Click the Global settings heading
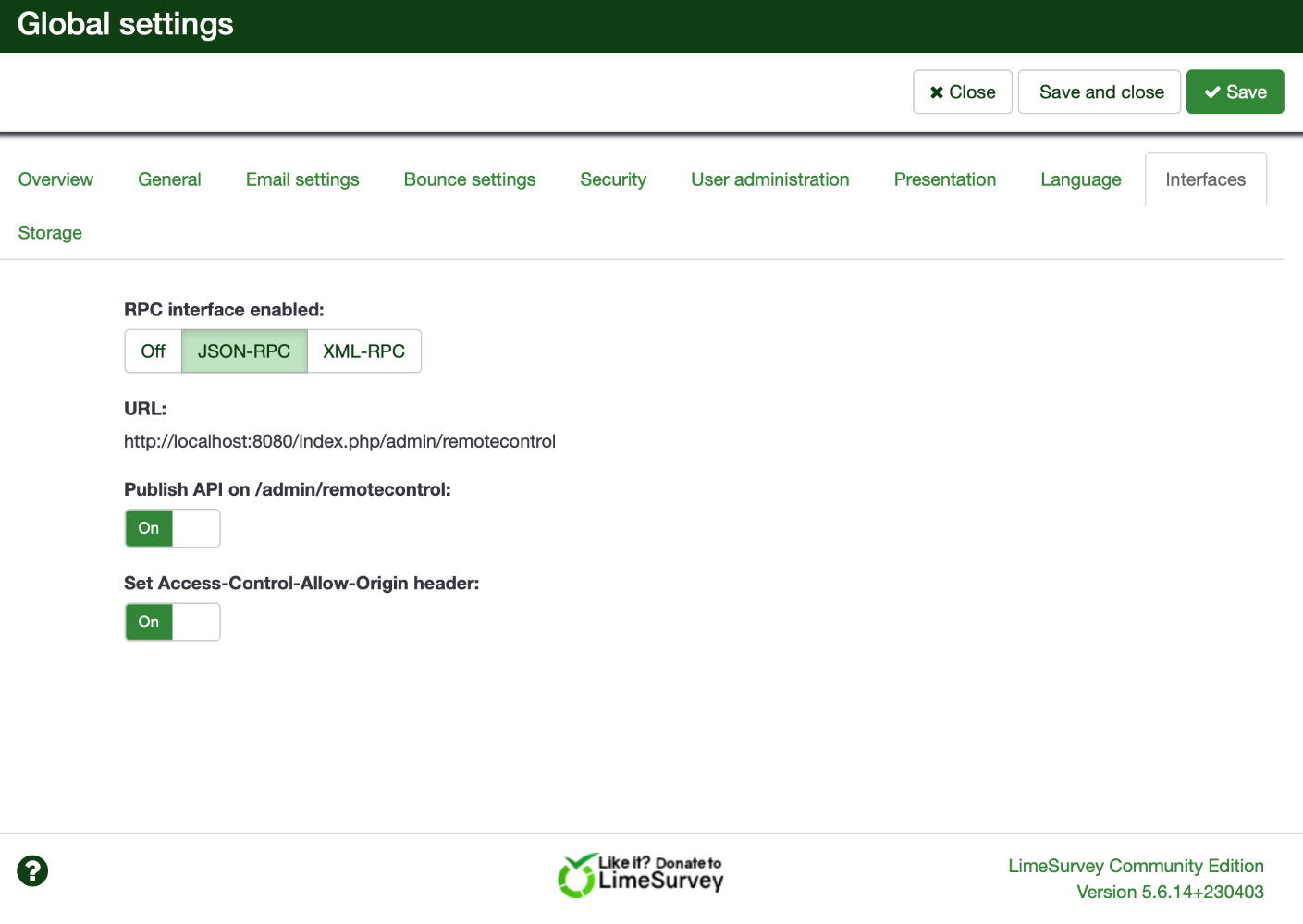 click(126, 24)
